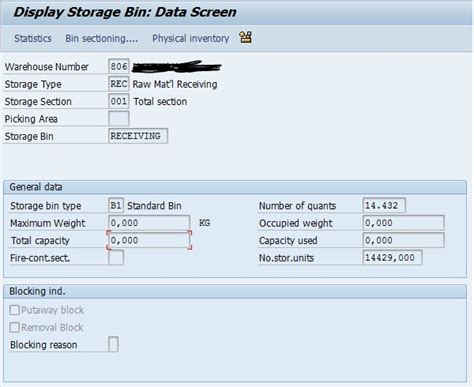Click the 'Fire-cont.sect.' label

coord(40,258)
